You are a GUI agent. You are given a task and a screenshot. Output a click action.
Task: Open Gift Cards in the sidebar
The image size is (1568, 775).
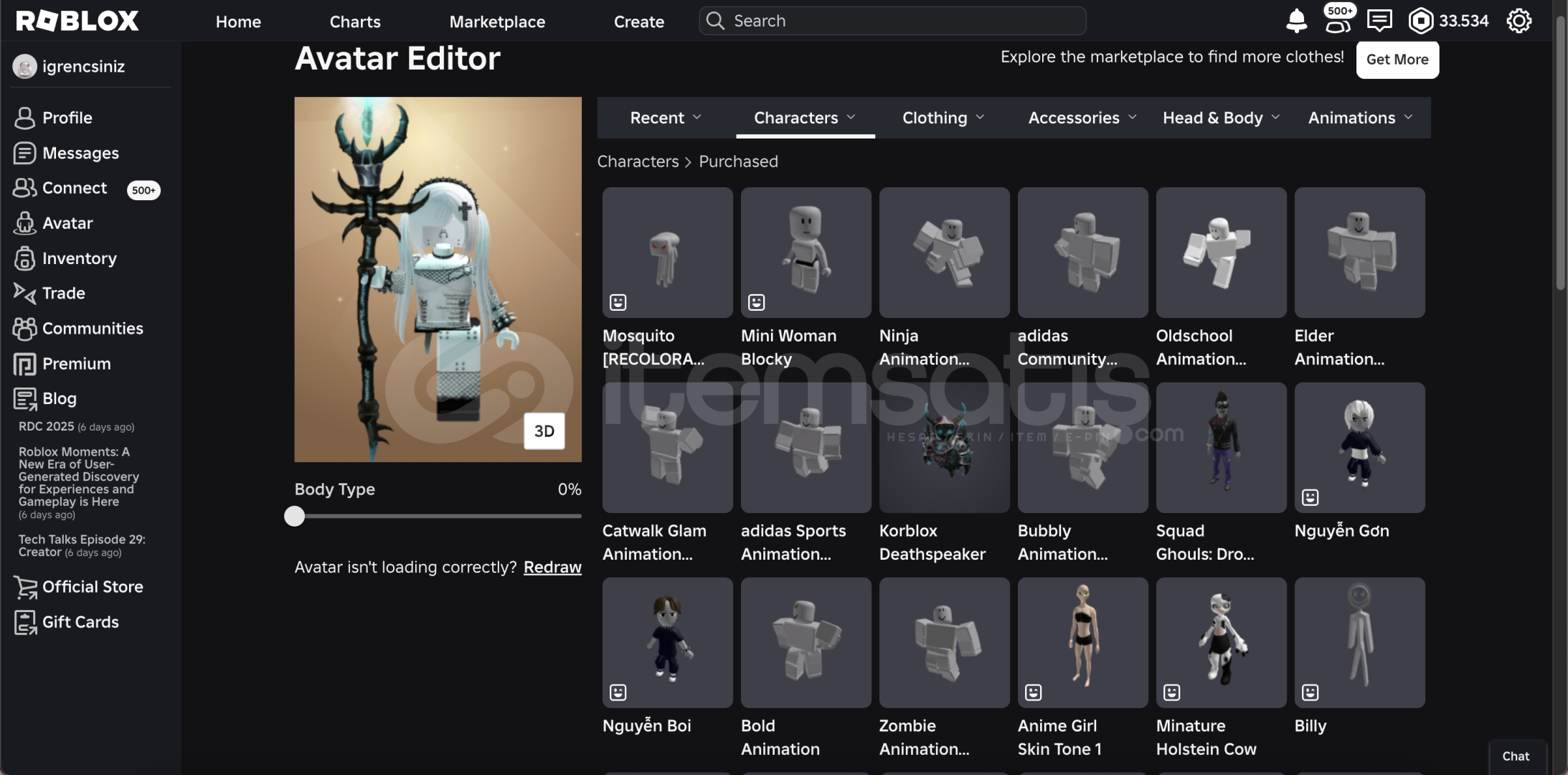pyautogui.click(x=66, y=622)
